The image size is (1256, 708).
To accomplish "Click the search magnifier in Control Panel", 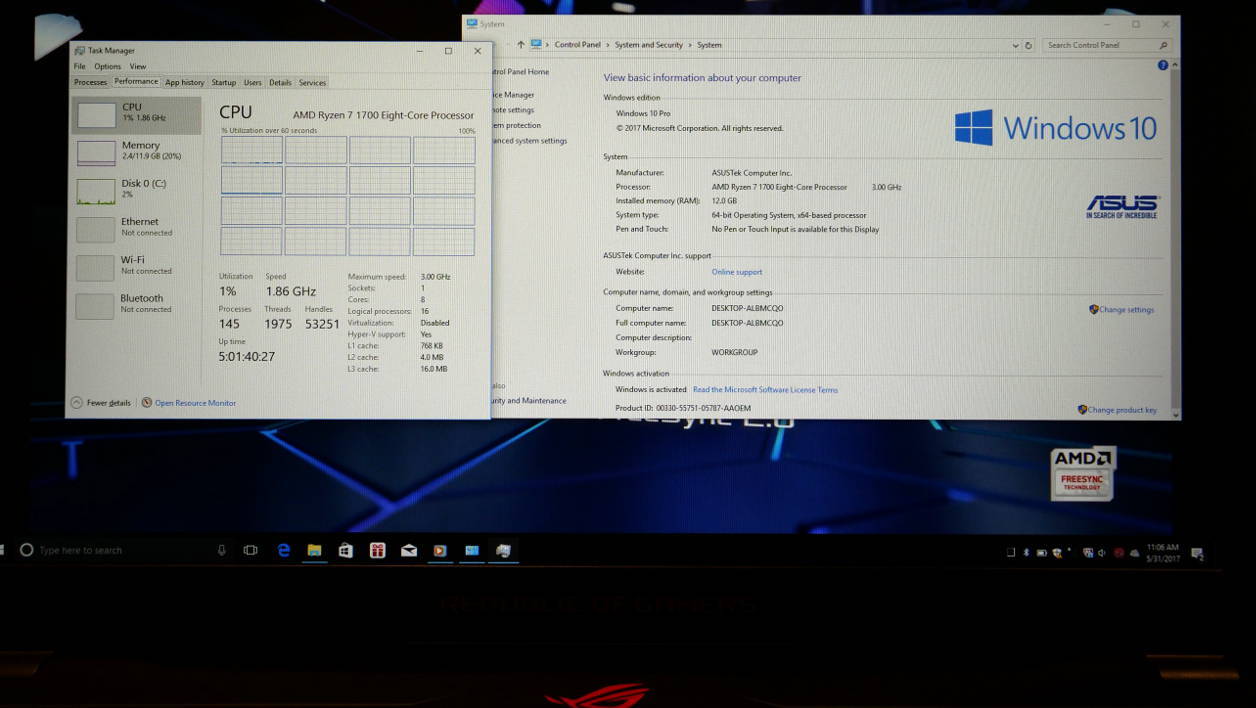I will 1163,45.
